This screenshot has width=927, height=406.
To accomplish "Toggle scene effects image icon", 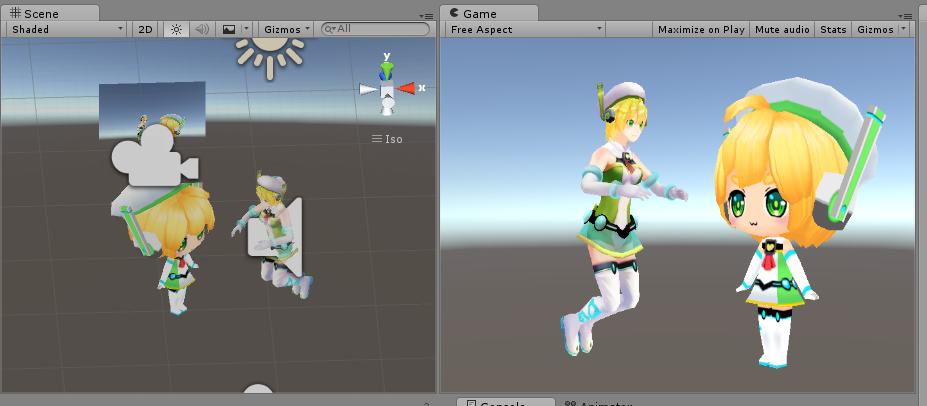I will [x=229, y=29].
